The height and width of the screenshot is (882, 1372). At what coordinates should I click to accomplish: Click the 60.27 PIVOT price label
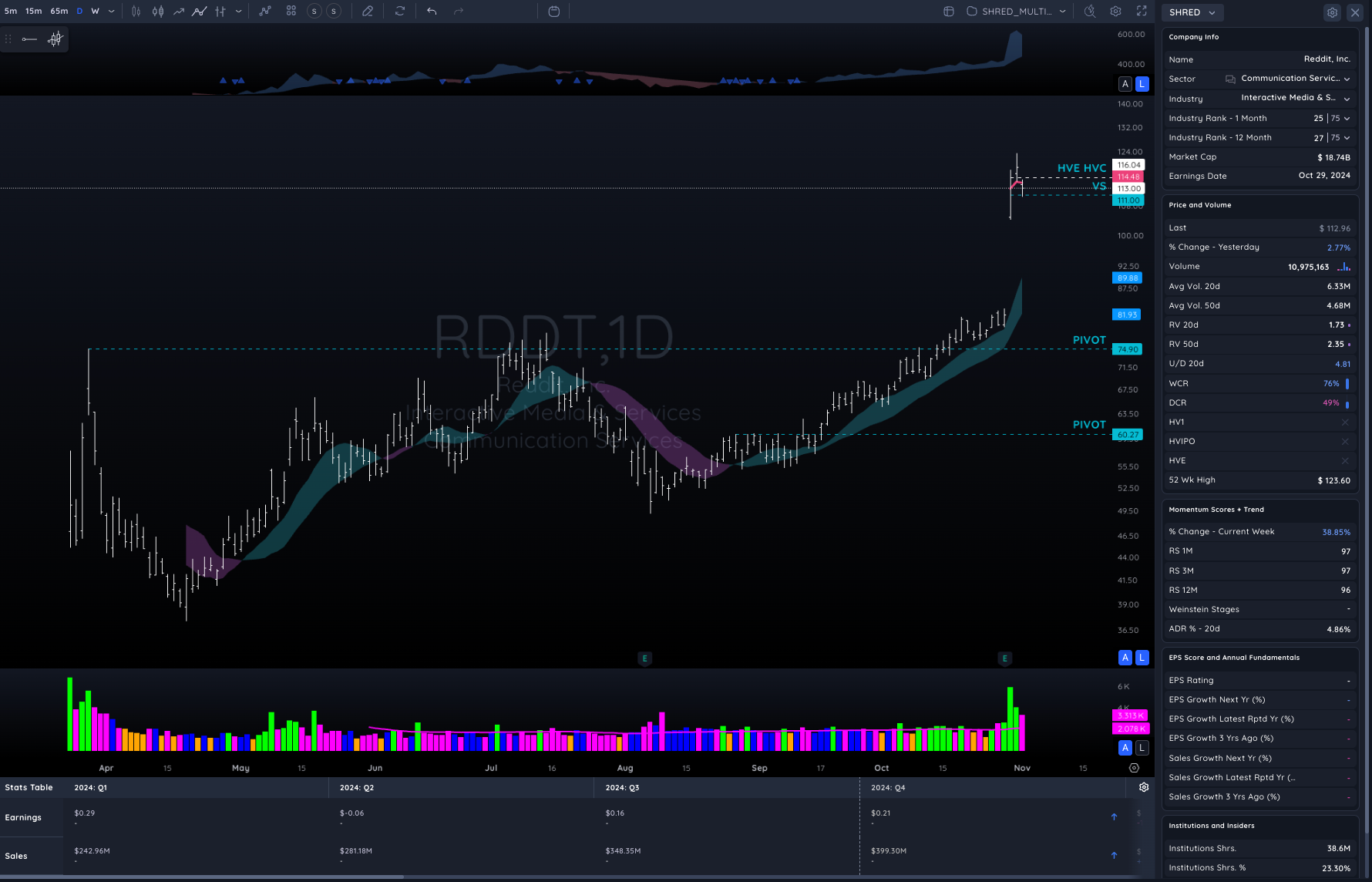[x=1127, y=435]
